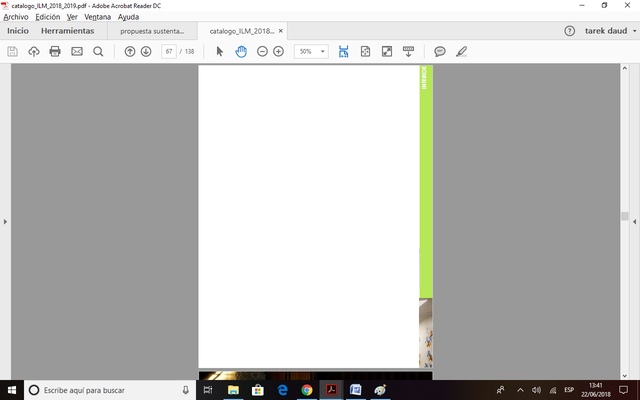Click ESP language indicator

click(x=569, y=390)
